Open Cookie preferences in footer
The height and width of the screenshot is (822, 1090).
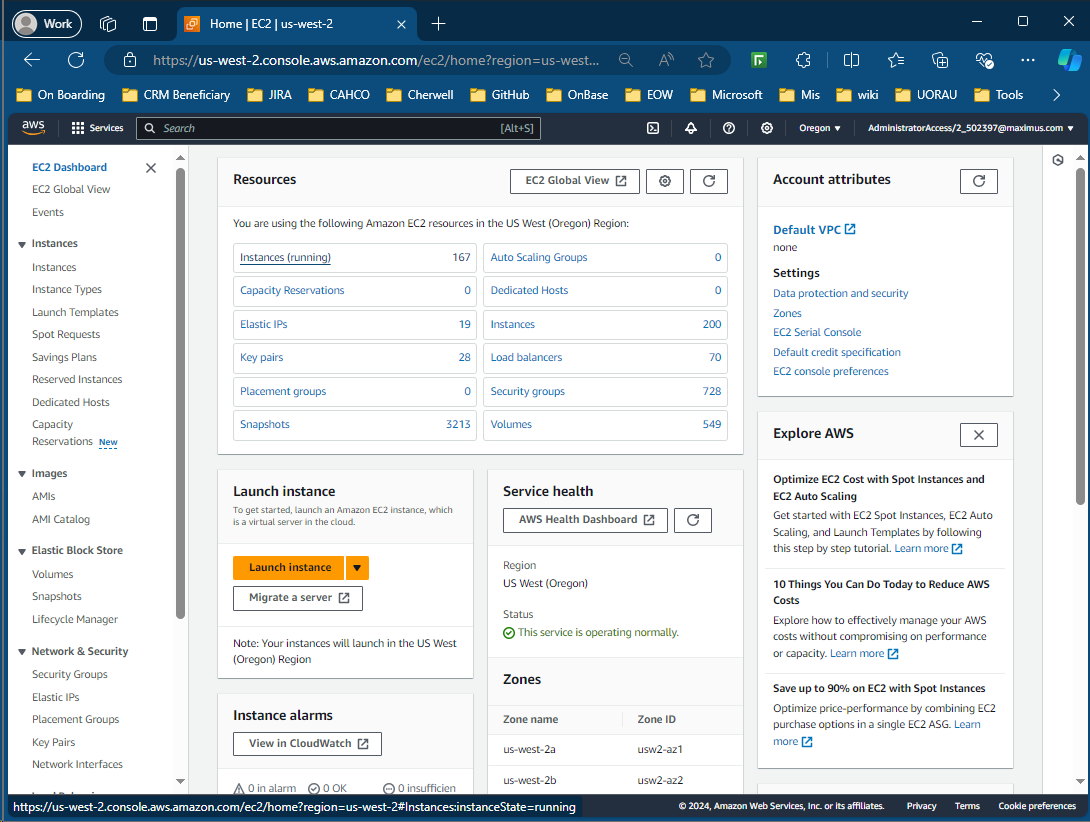click(1036, 806)
